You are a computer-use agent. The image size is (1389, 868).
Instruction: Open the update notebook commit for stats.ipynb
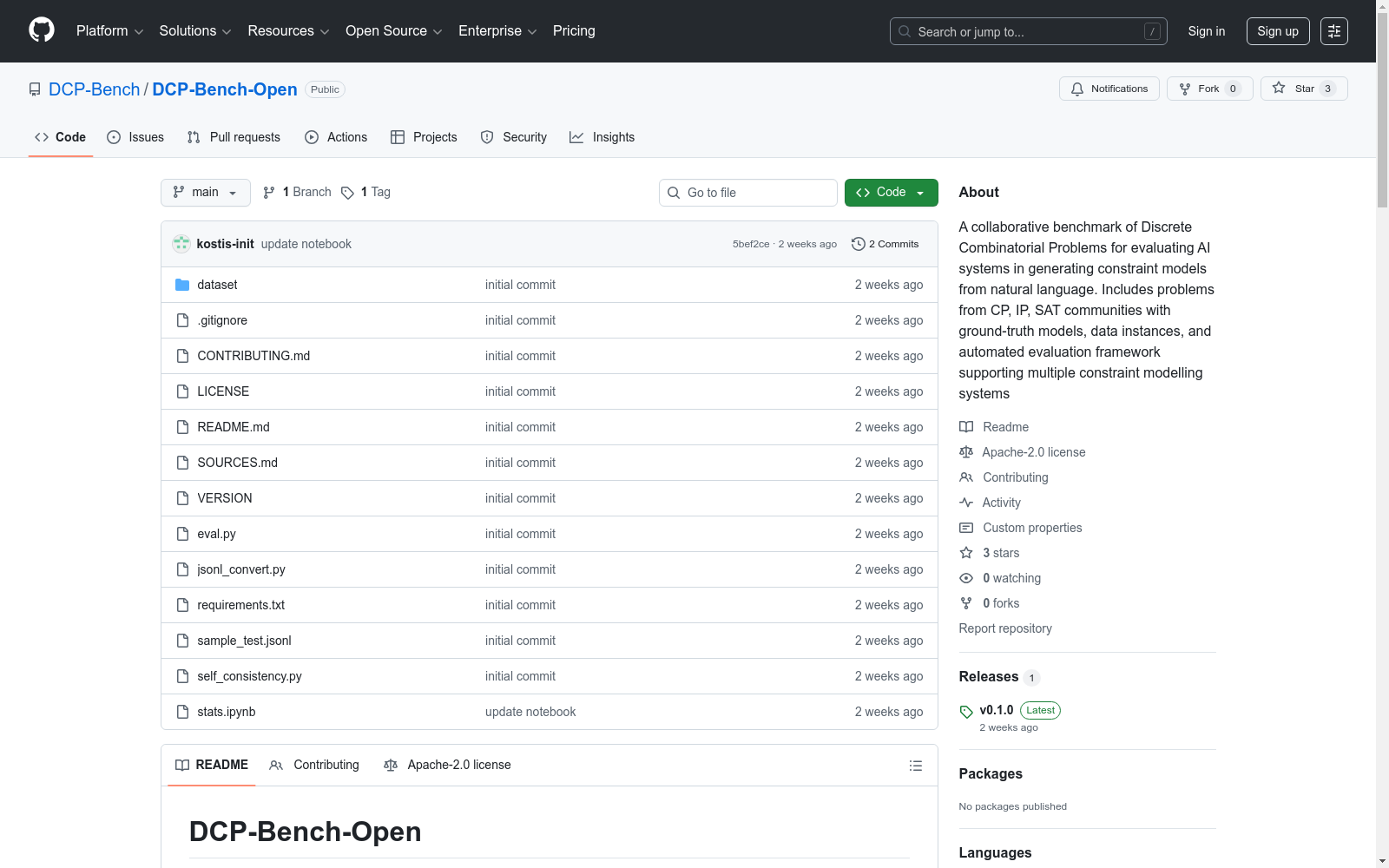[530, 712]
